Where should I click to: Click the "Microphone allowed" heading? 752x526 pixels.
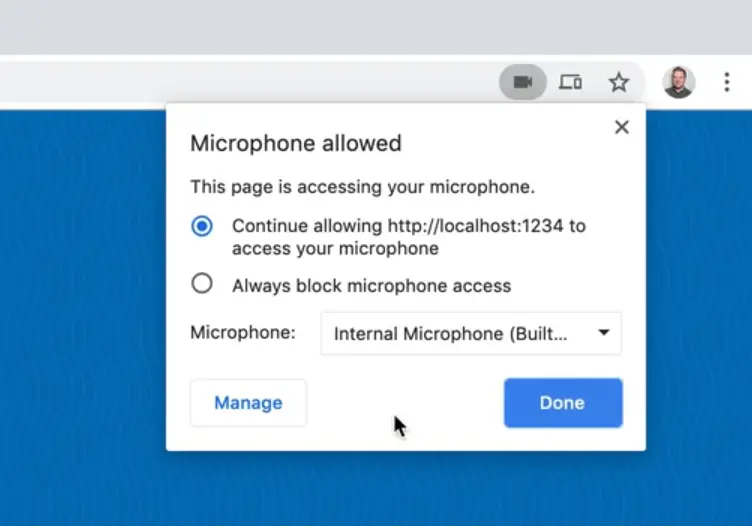coord(296,143)
